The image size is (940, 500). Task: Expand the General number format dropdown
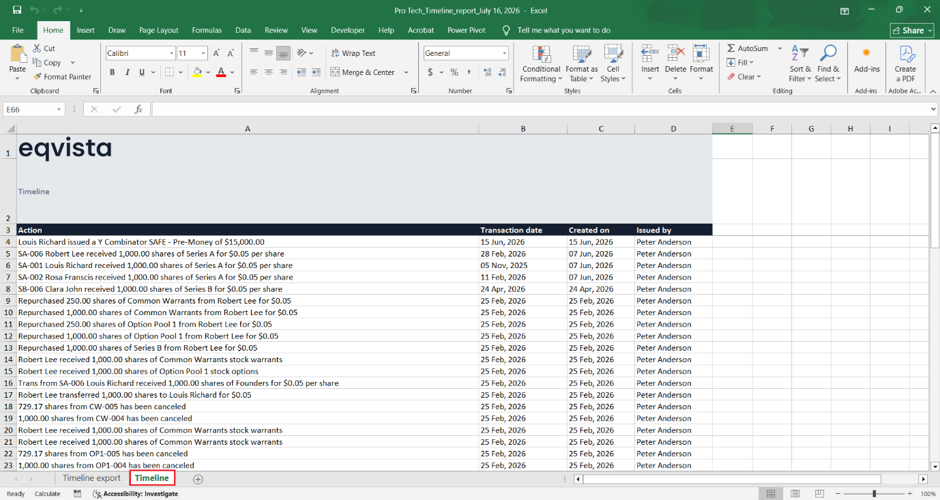tap(504, 53)
